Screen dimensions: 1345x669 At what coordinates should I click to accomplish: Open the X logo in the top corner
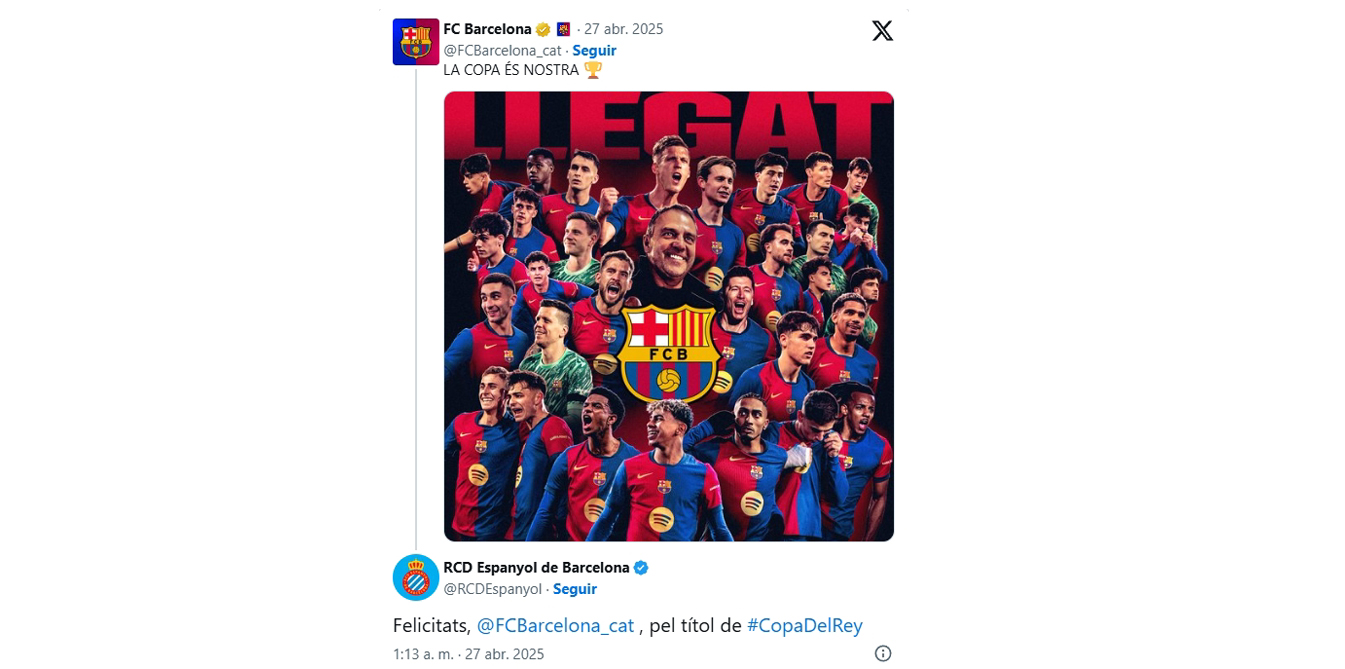(x=882, y=30)
